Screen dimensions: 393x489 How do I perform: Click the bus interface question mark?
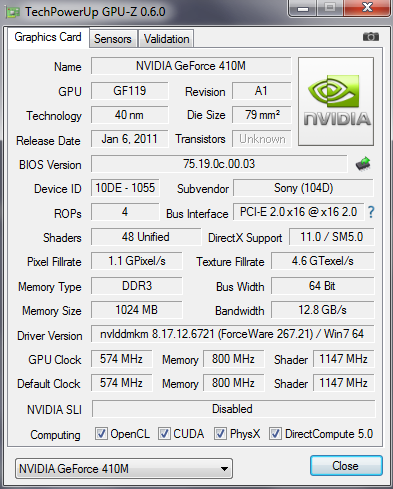371,212
